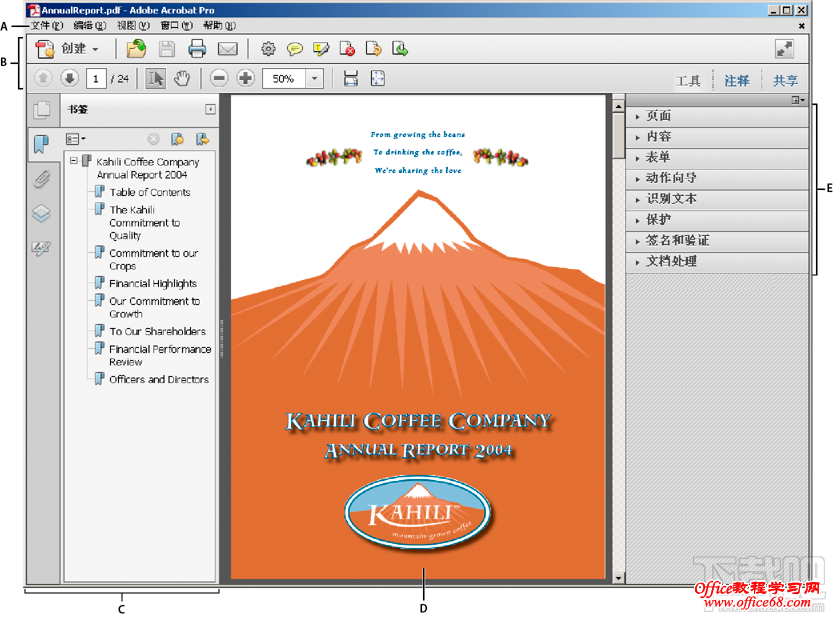Open the zoom percentage dropdown
Screen dimensions: 833x617
pyautogui.click(x=314, y=79)
